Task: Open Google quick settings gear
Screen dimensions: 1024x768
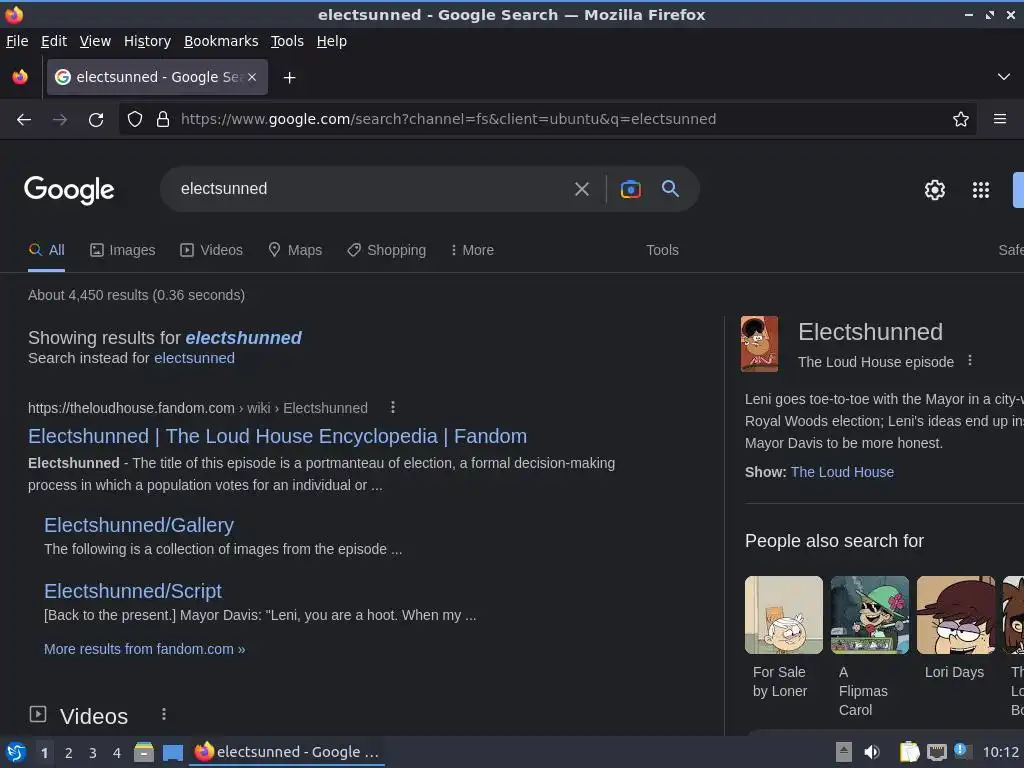Action: point(935,189)
